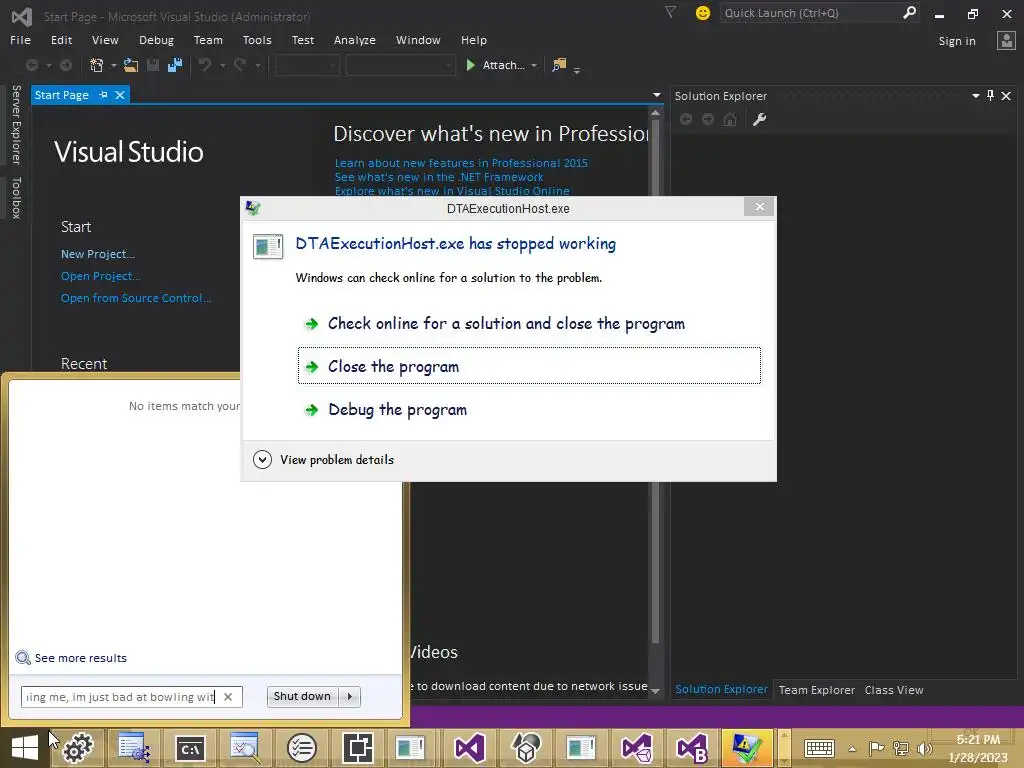Click the gear settings icon in taskbar
1024x768 pixels.
(x=78, y=748)
